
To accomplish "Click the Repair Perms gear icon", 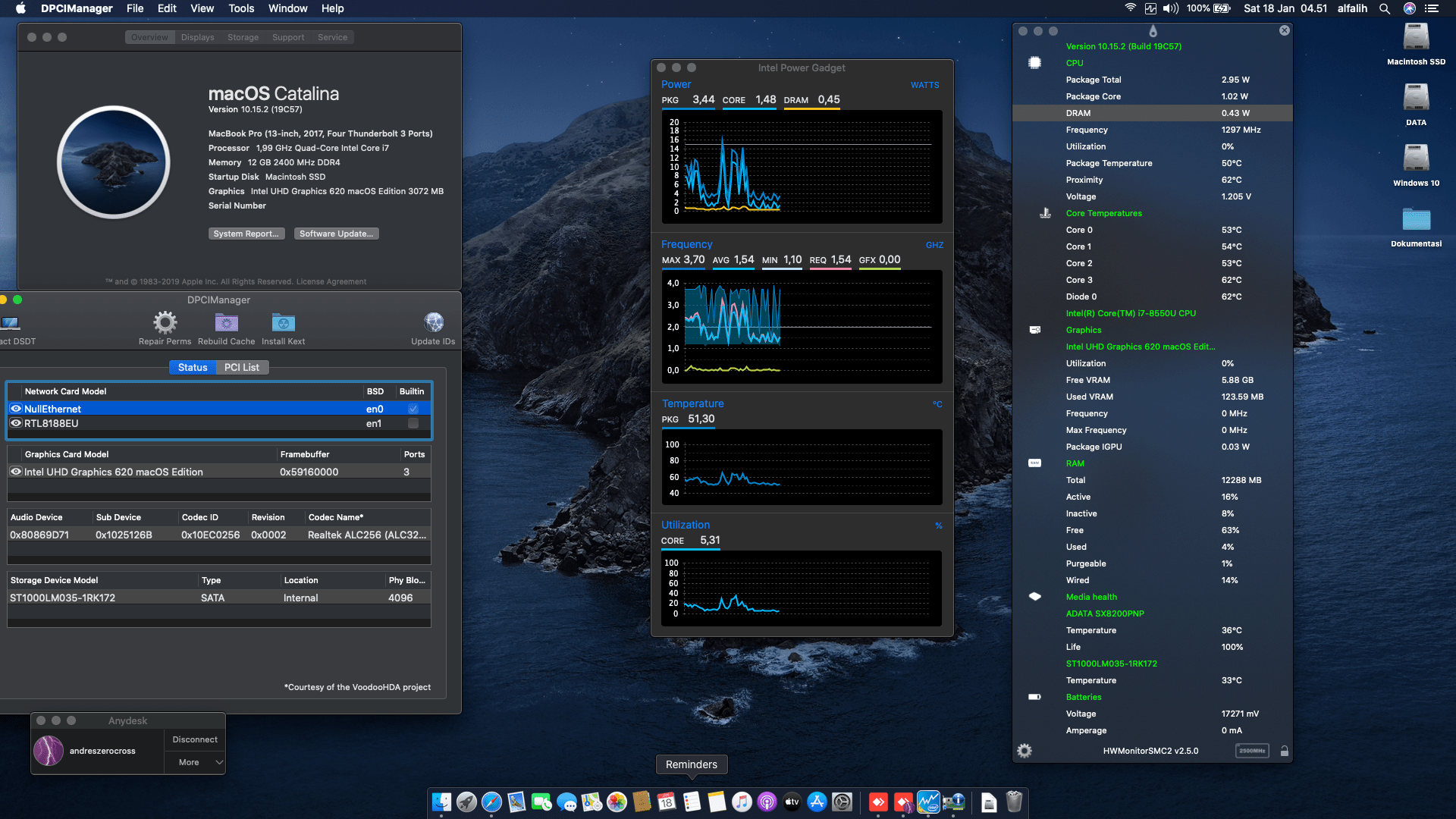I will click(165, 322).
